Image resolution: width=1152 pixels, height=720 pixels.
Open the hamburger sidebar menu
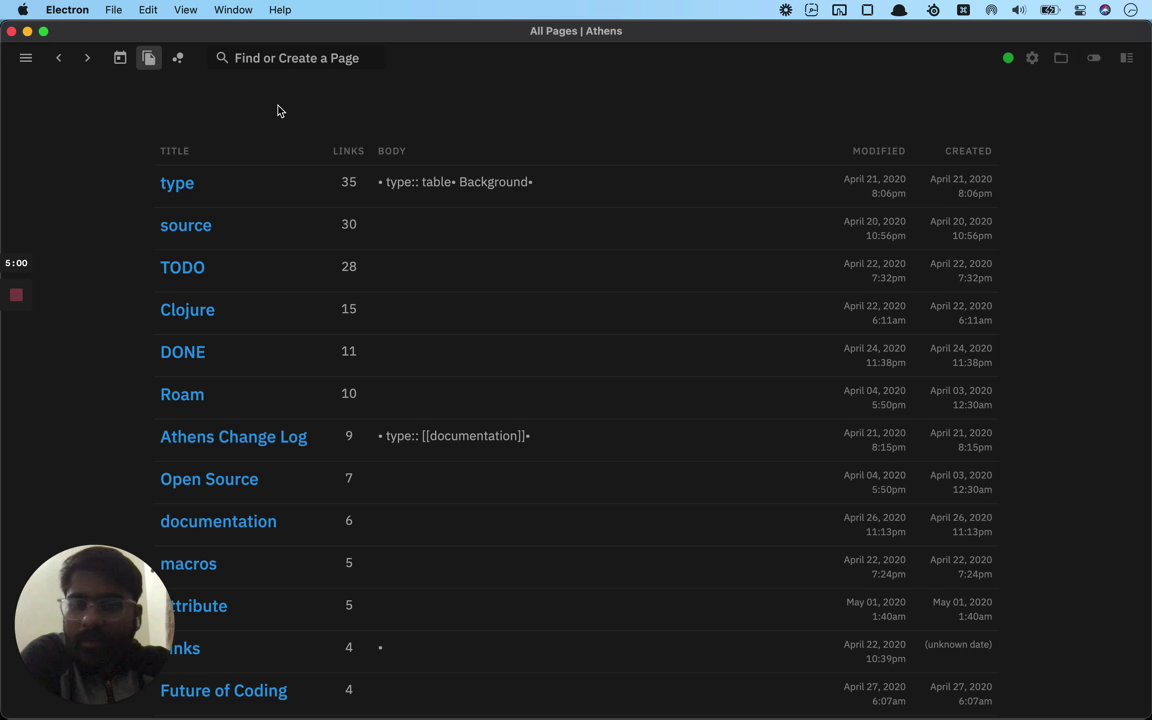click(26, 58)
